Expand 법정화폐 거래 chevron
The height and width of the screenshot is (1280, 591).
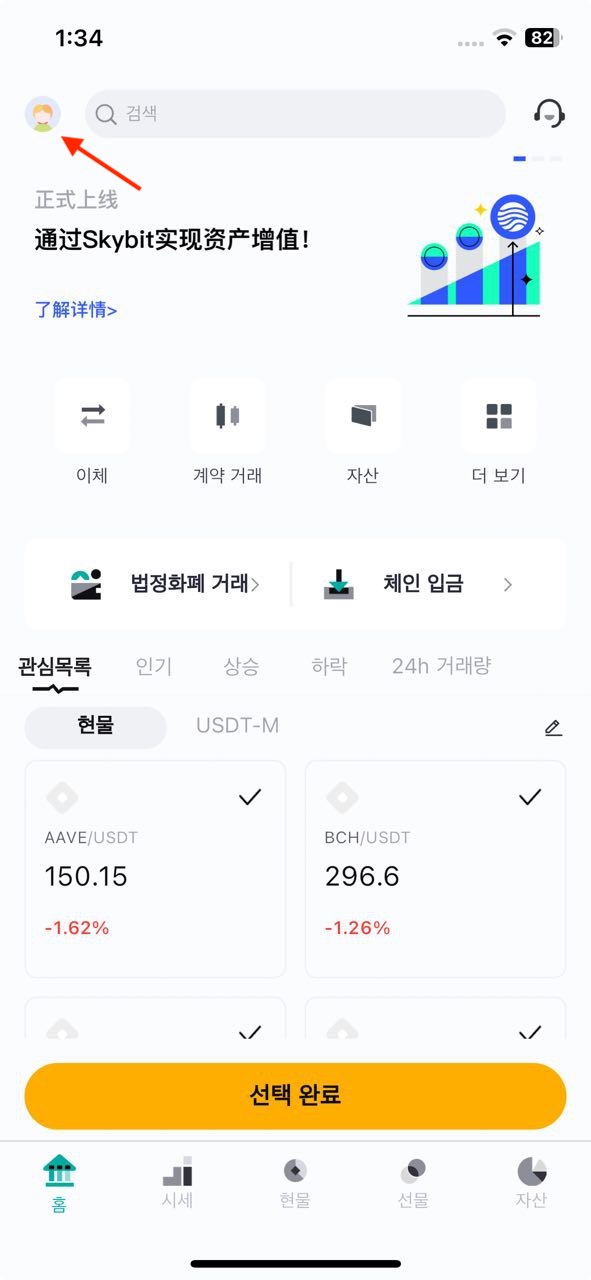[x=254, y=584]
